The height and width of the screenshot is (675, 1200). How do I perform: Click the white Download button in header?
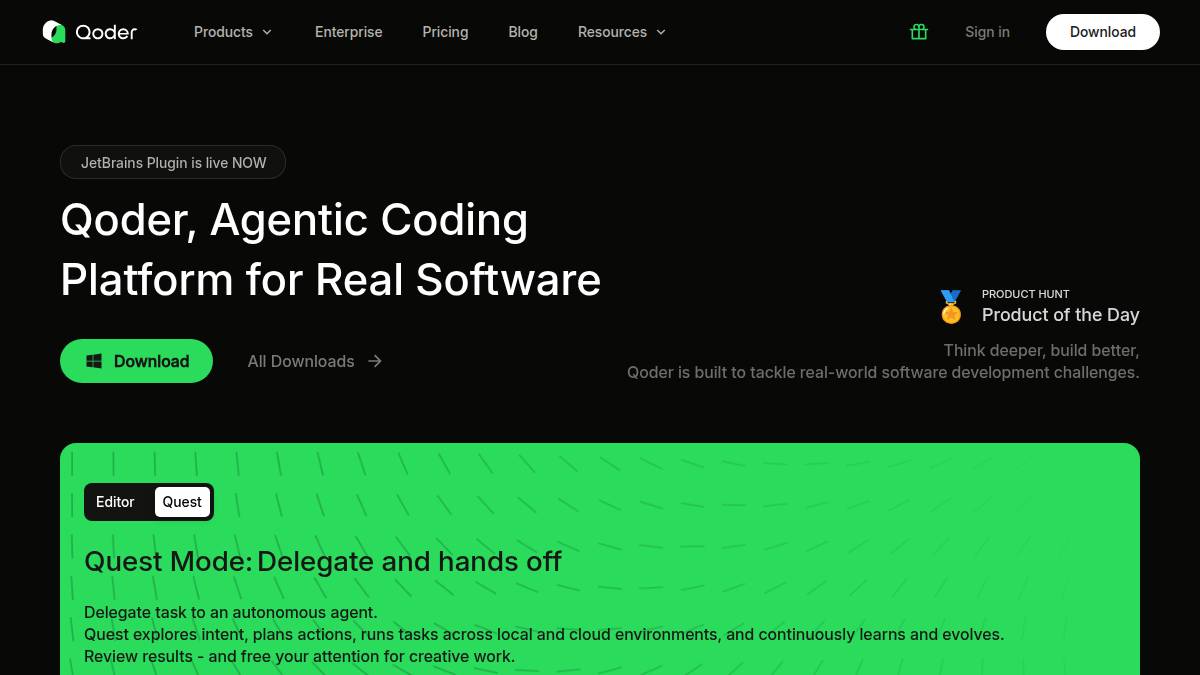point(1103,32)
